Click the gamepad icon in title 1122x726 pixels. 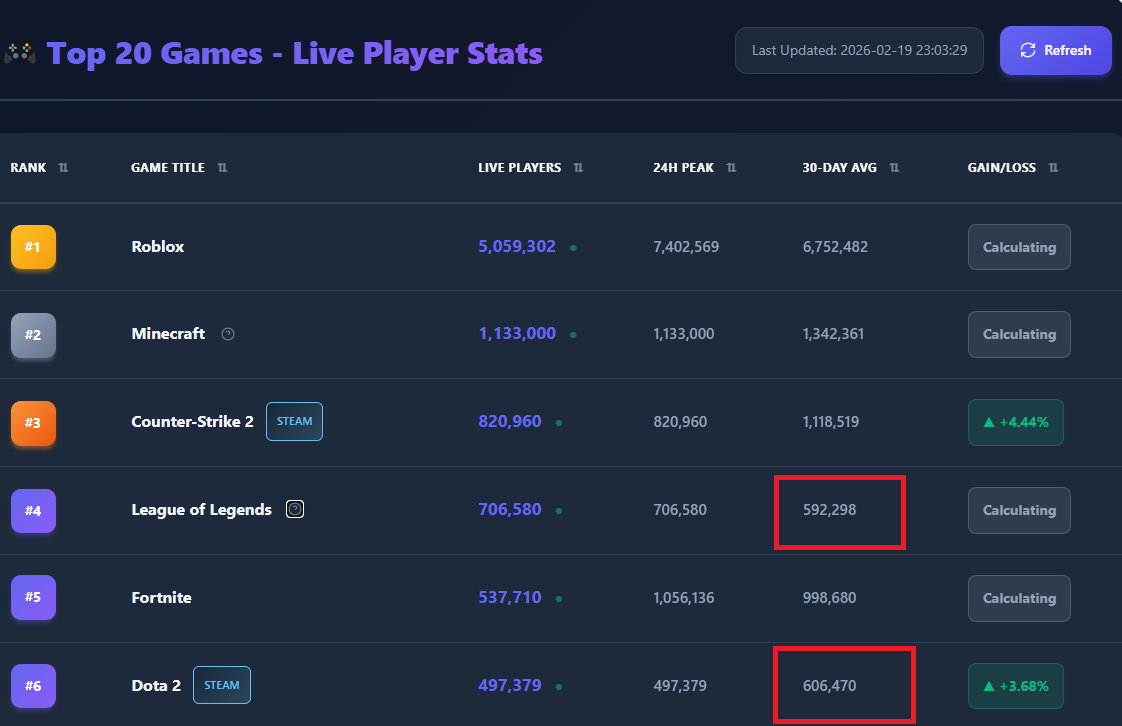20,53
